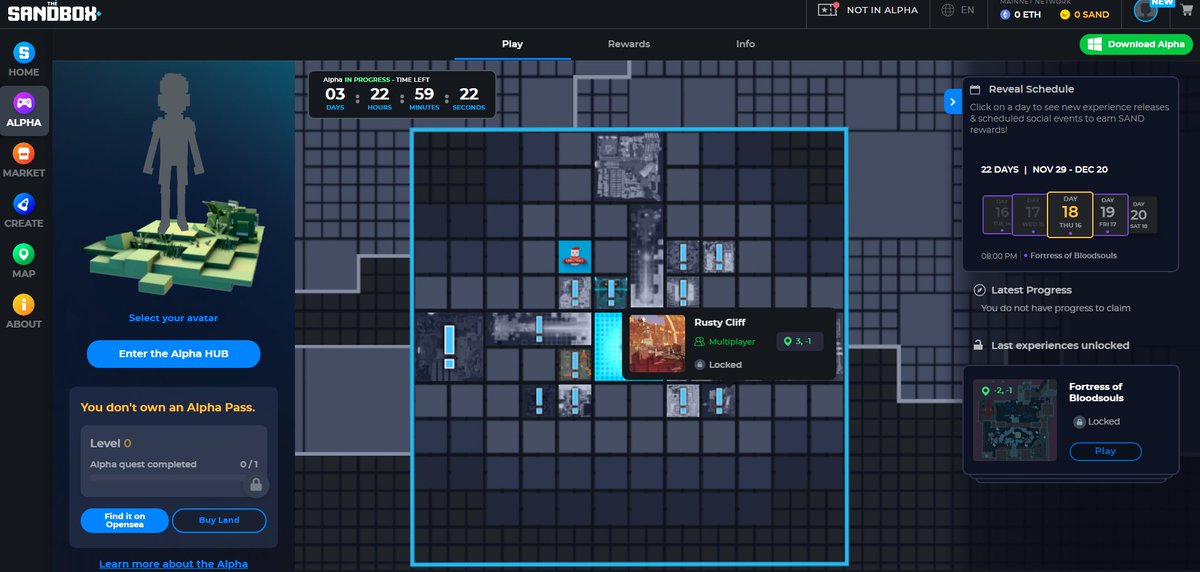The image size is (1200, 572).
Task: Select Day 19 FRI 17 in schedule
Action: click(1108, 214)
